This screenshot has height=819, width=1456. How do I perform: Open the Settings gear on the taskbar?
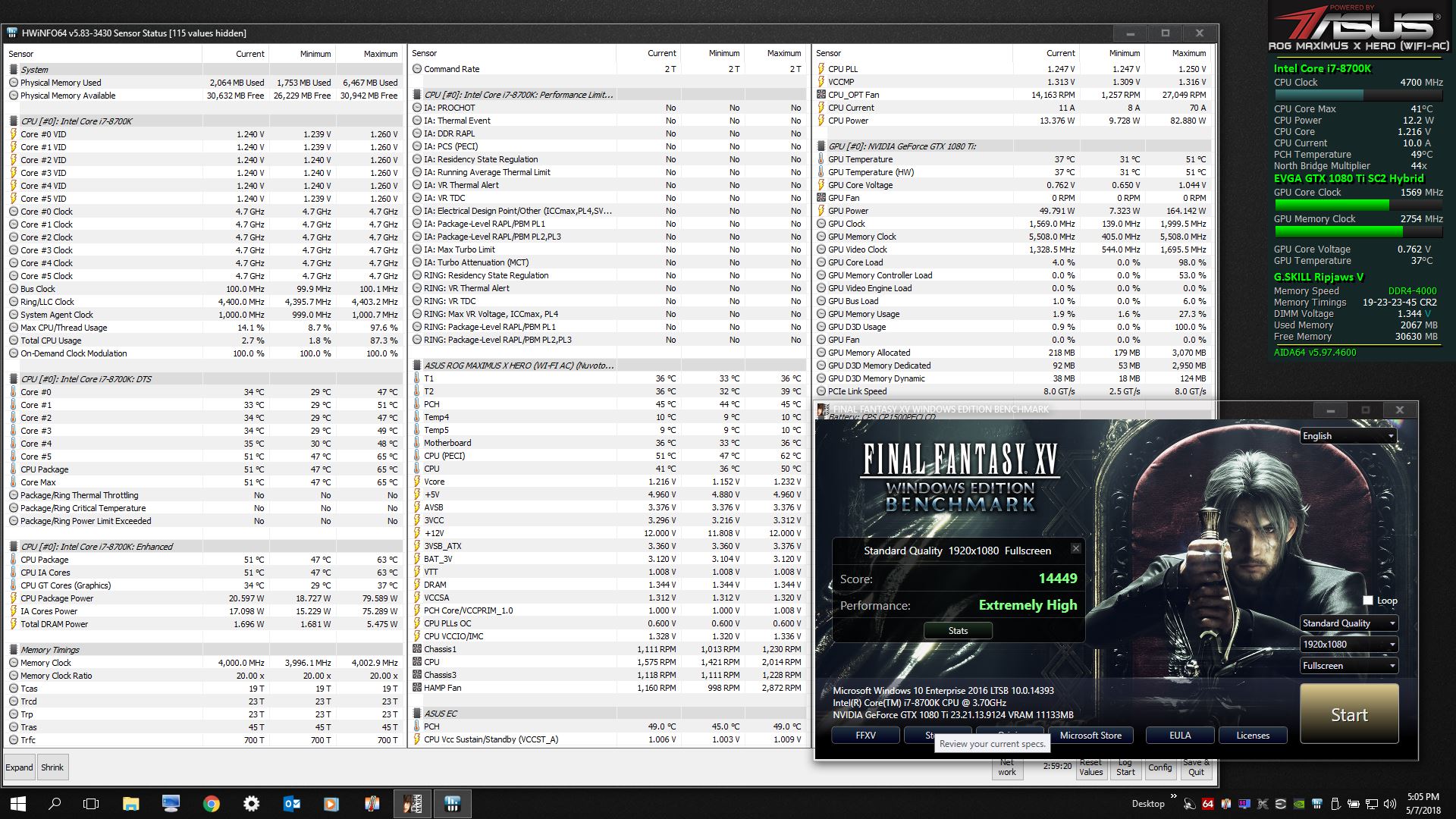point(251,803)
